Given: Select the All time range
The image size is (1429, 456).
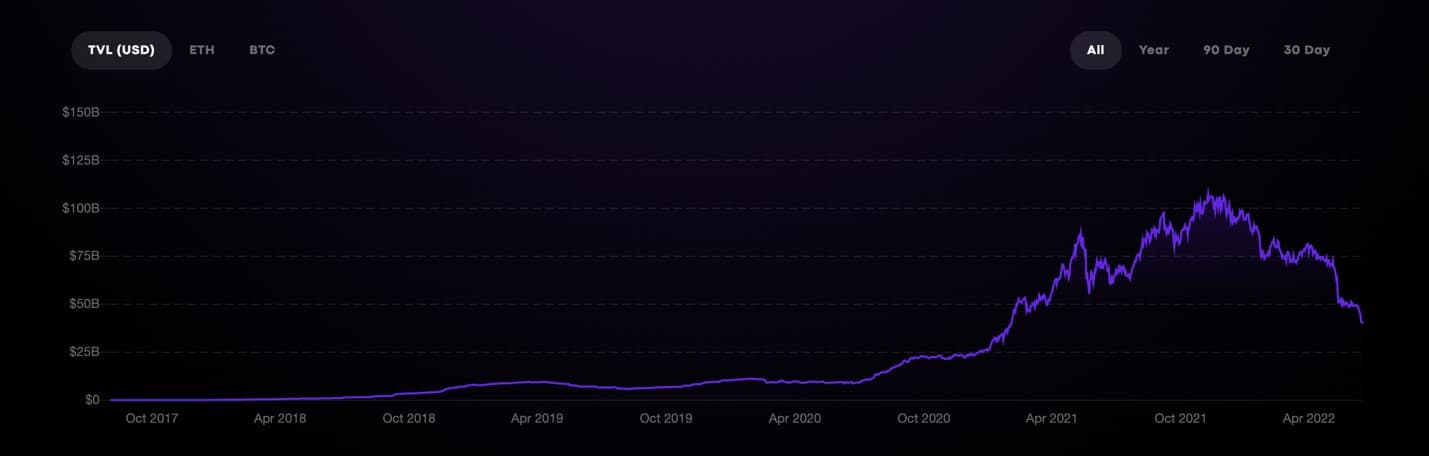Looking at the screenshot, I should [1096, 50].
